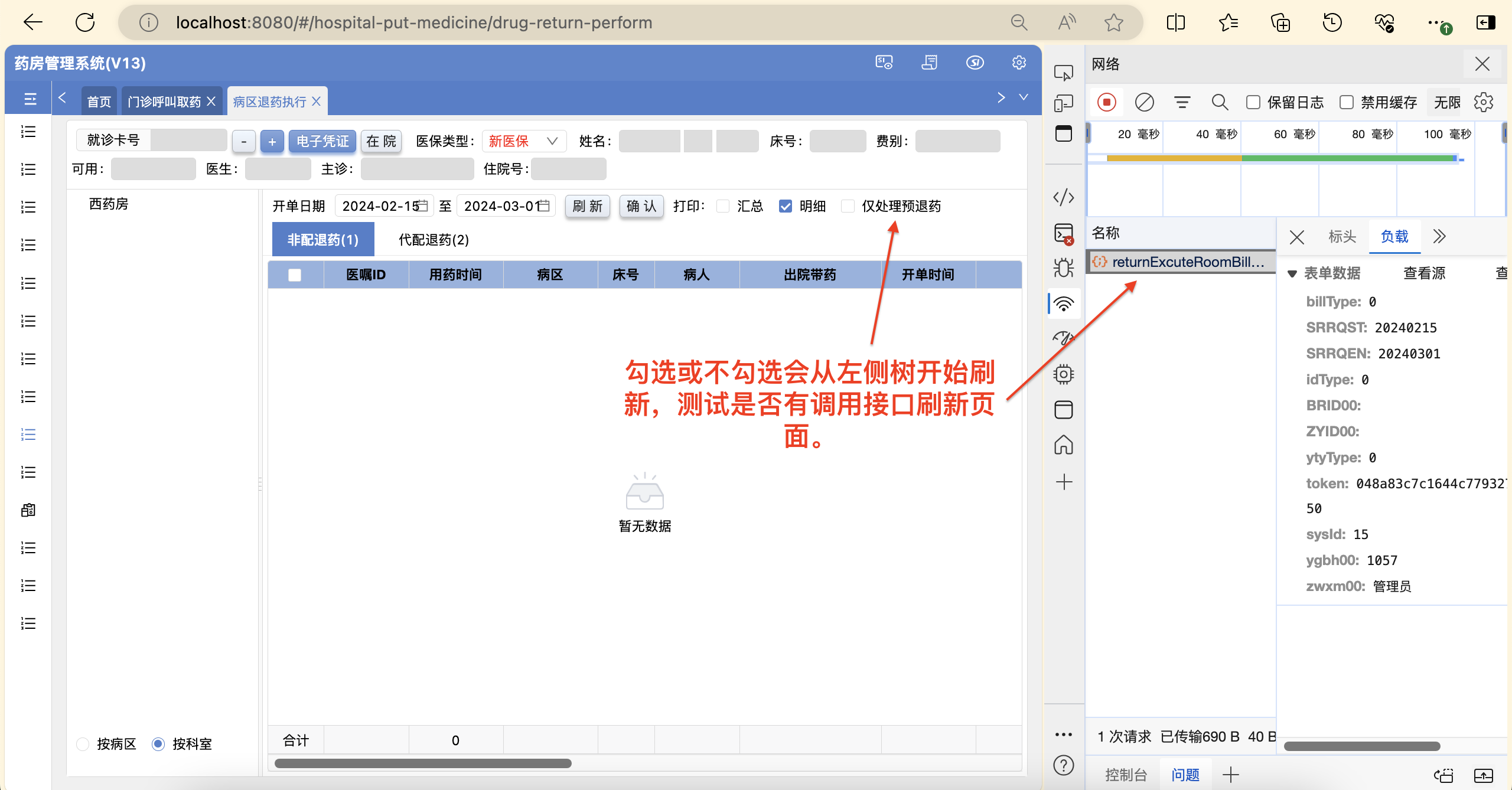Open the 标头 tab in request details
This screenshot has height=790, width=1512.
pyautogui.click(x=1342, y=237)
